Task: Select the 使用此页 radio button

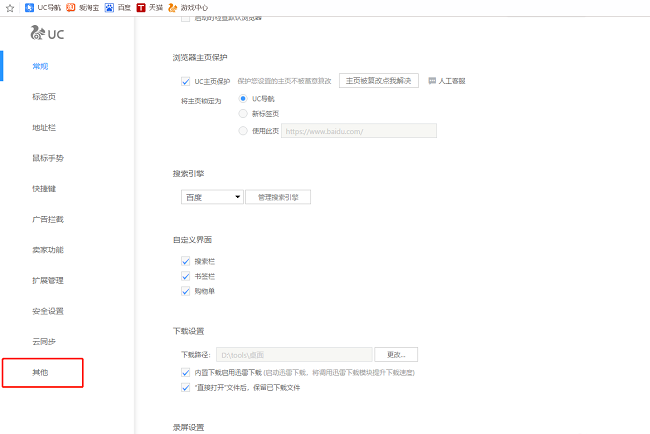Action: coord(243,131)
